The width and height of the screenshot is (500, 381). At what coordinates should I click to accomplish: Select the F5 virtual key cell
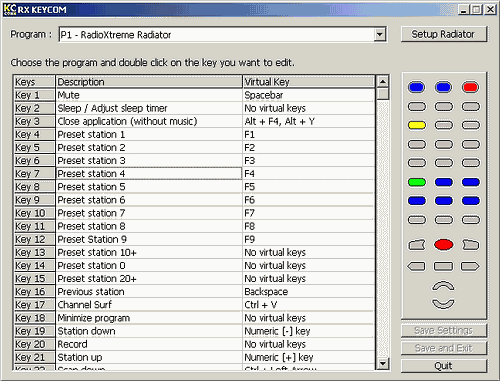click(x=308, y=187)
